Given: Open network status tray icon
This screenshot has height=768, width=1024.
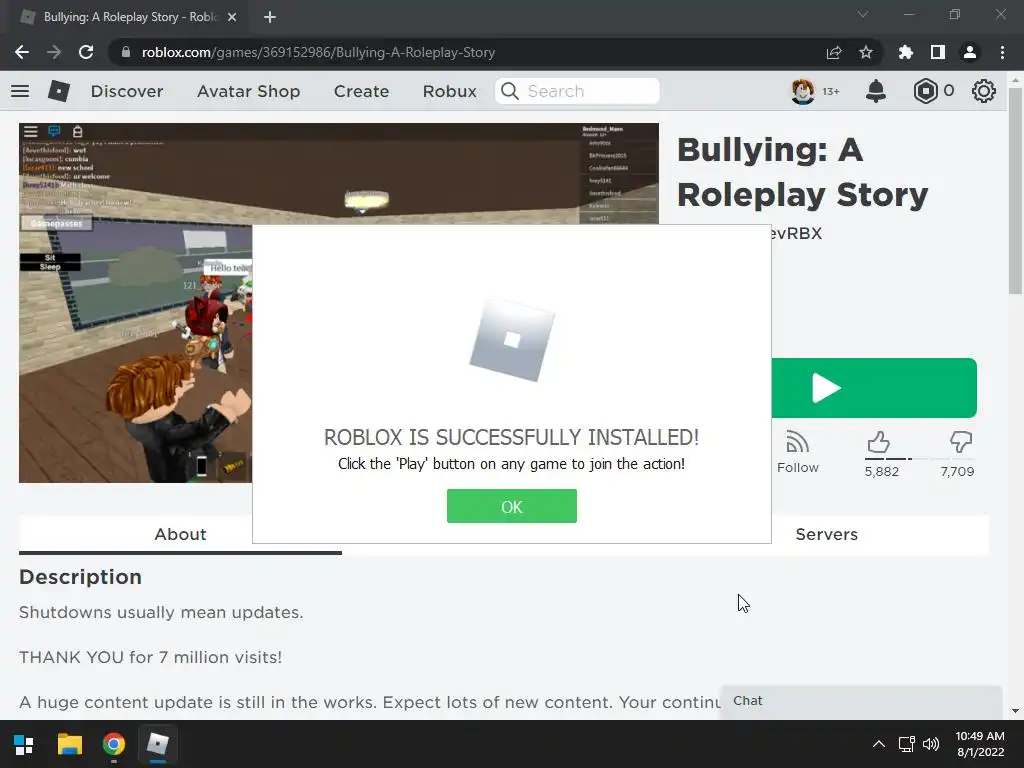Looking at the screenshot, I should coord(906,744).
